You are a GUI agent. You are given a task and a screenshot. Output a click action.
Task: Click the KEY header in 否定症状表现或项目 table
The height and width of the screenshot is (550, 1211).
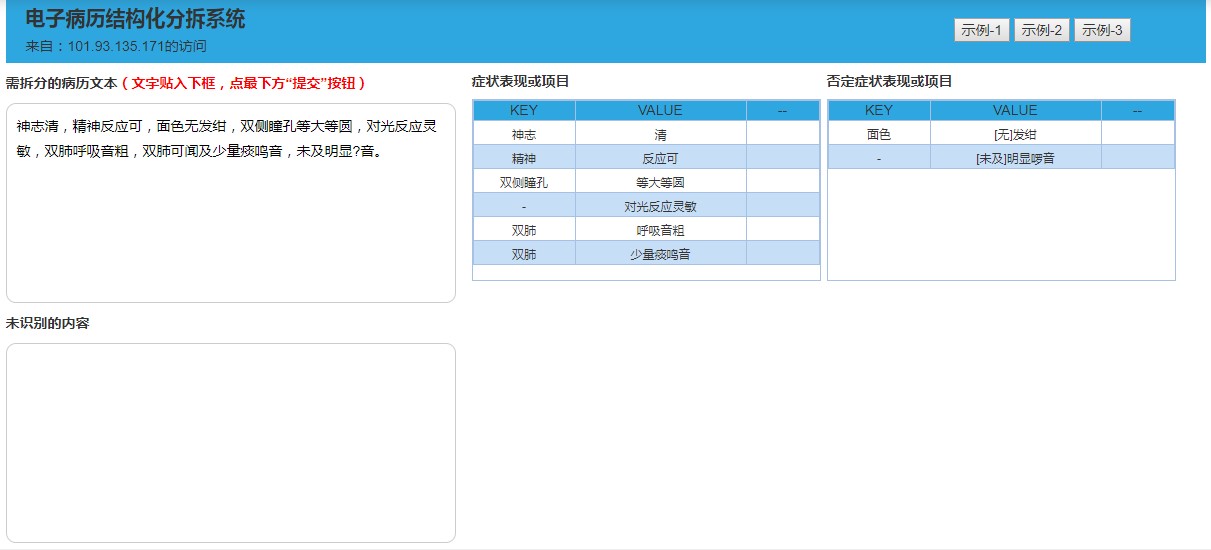878,110
